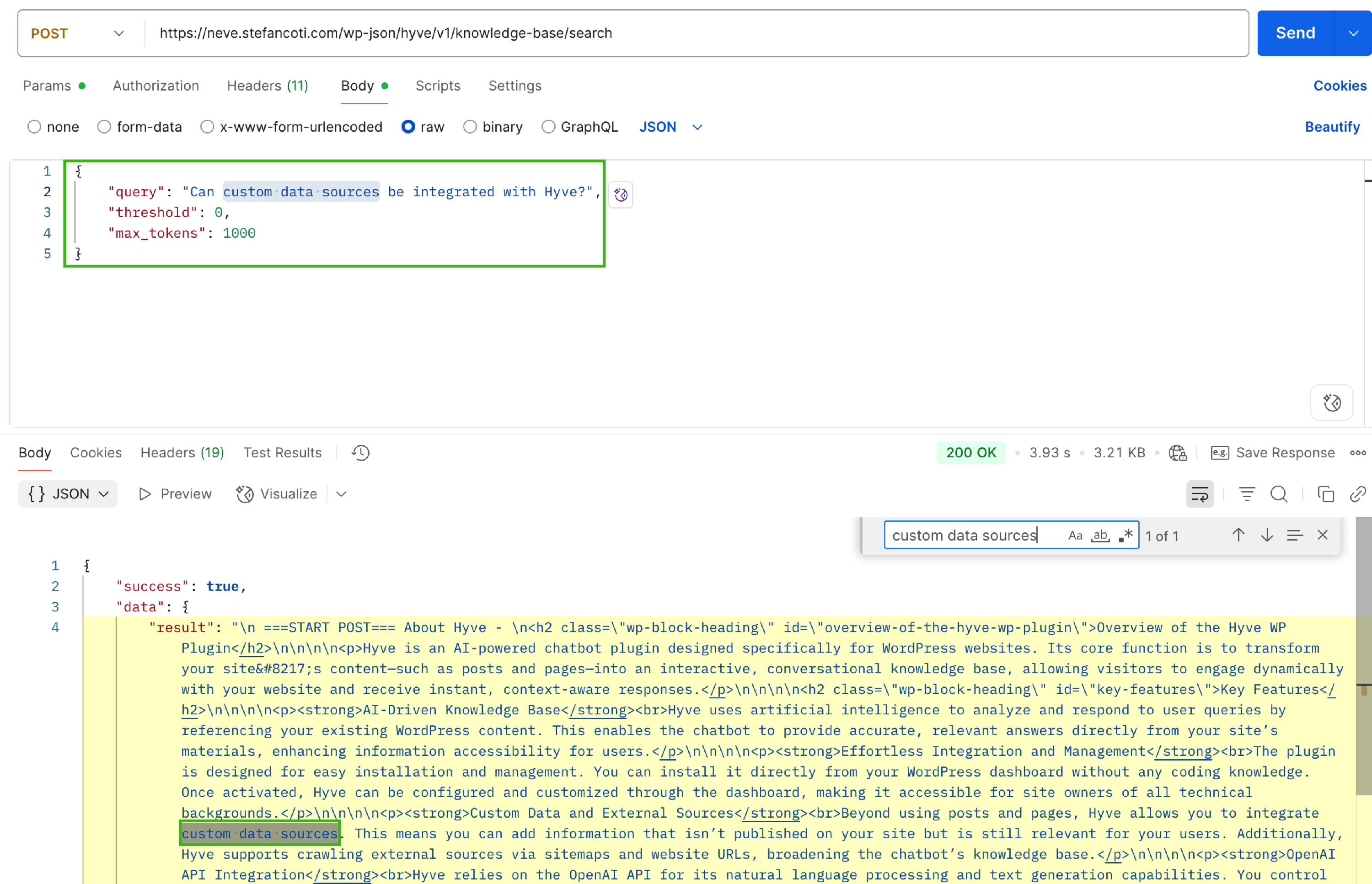Switch to the Authorization tab

155,86
